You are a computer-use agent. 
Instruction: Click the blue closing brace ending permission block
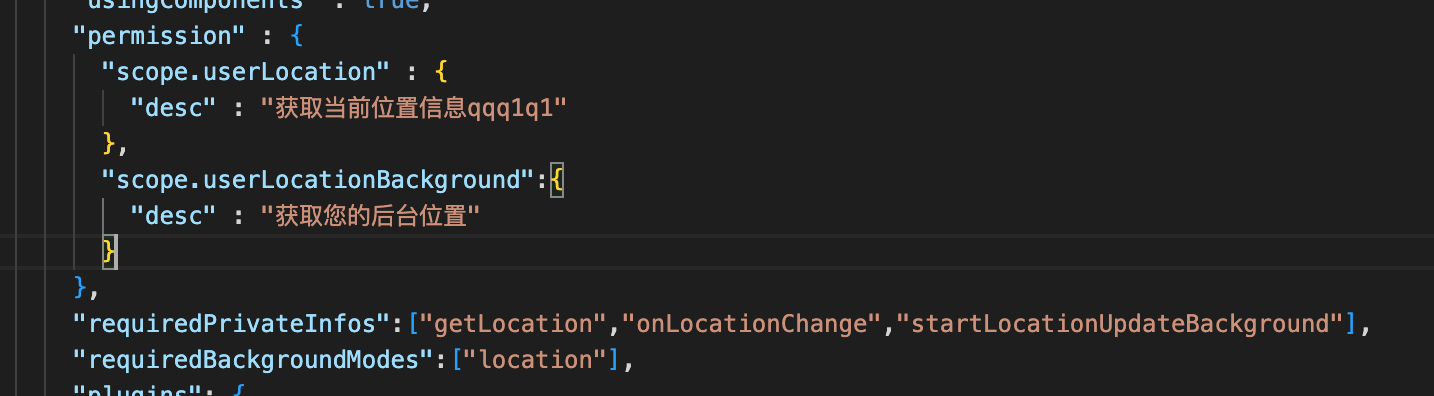[80, 288]
